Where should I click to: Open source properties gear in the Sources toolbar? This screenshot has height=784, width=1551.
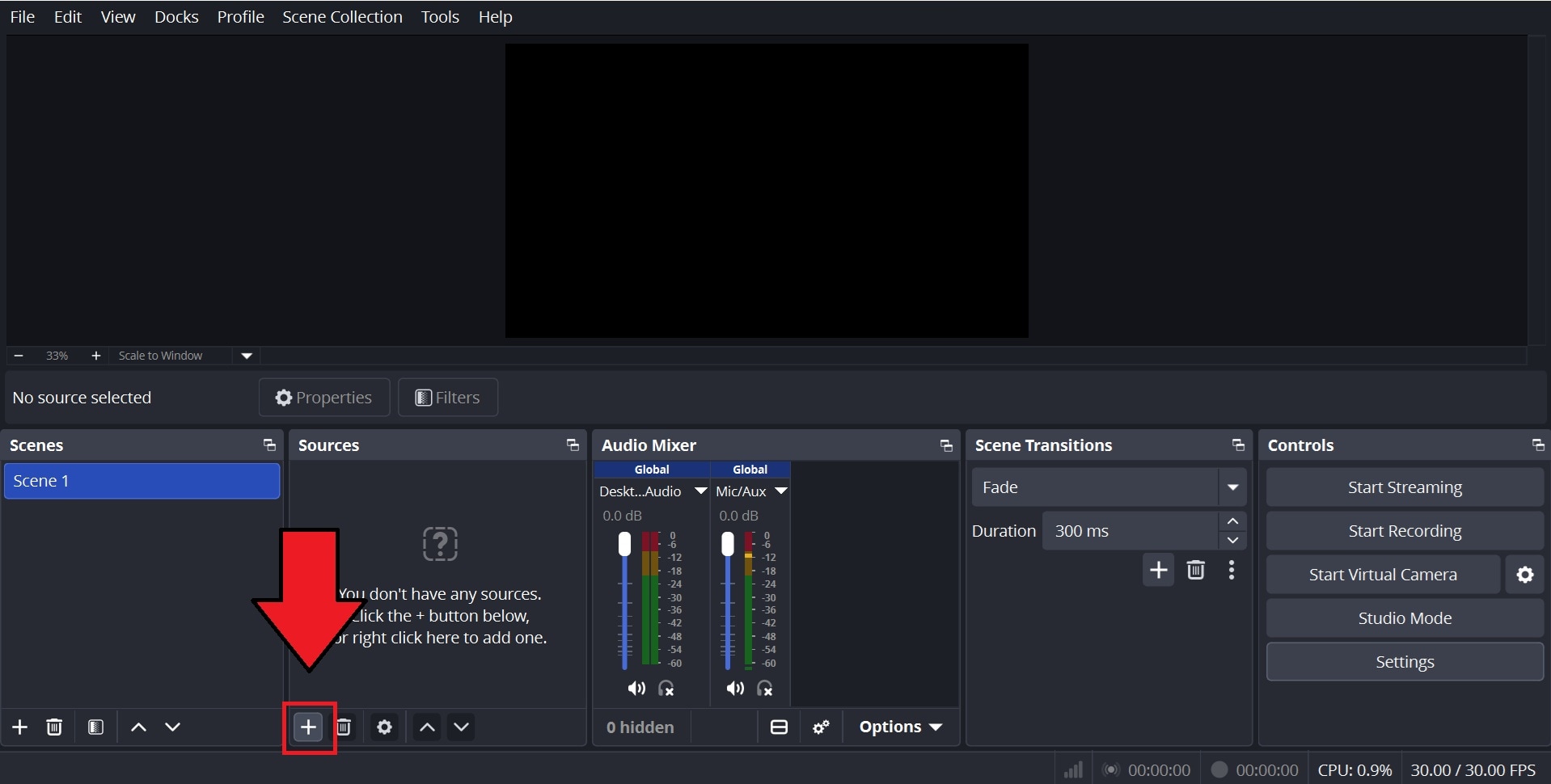(x=384, y=727)
